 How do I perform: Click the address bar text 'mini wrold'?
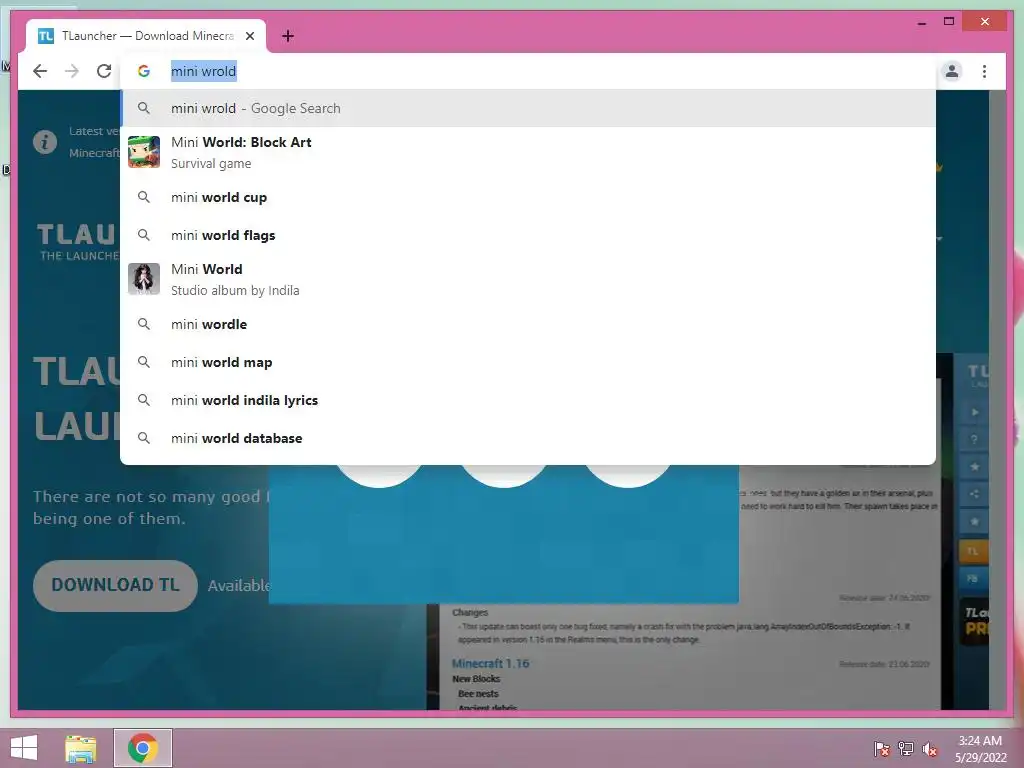pos(203,71)
